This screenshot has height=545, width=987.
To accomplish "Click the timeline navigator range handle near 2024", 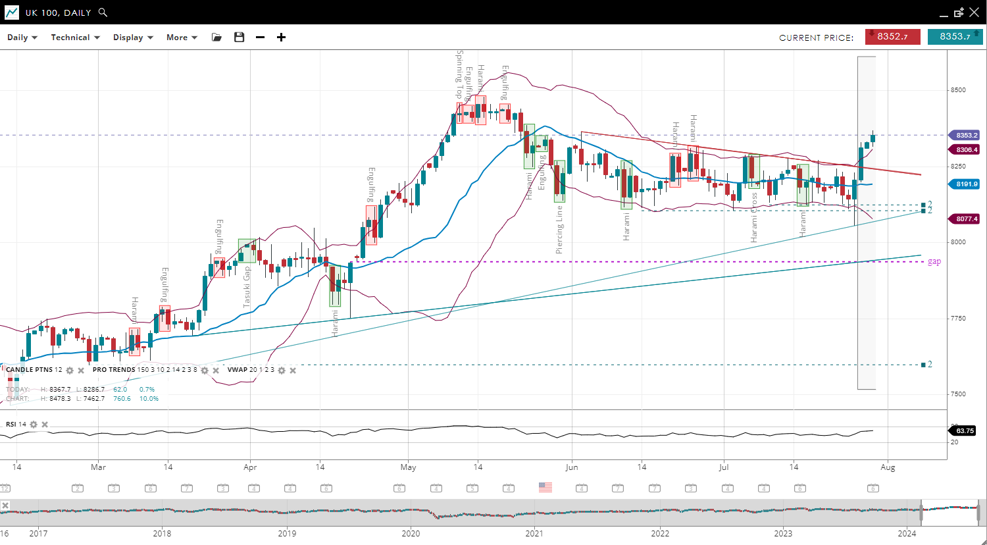I will 921,513.
